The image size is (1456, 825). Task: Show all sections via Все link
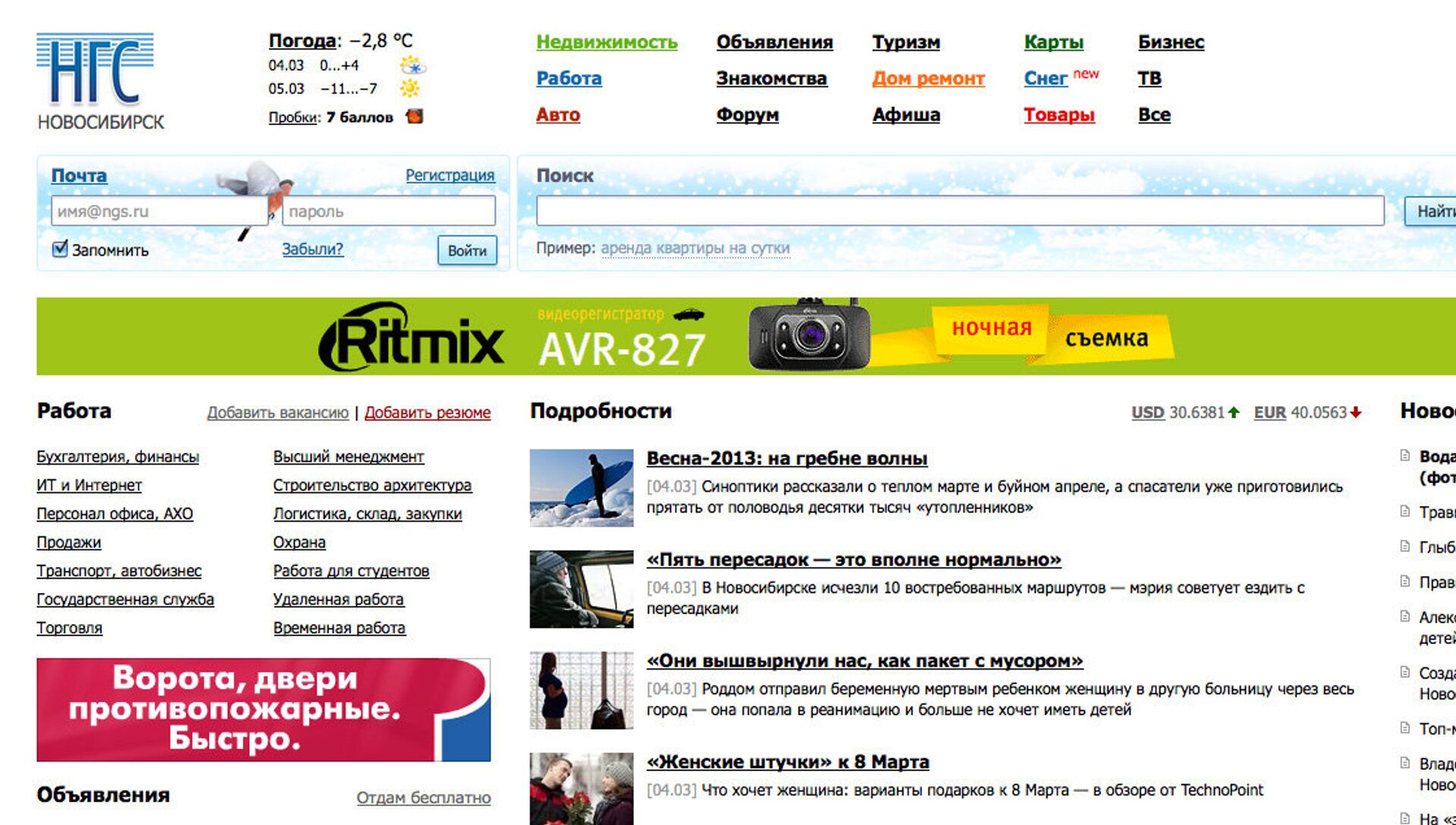tap(1153, 115)
